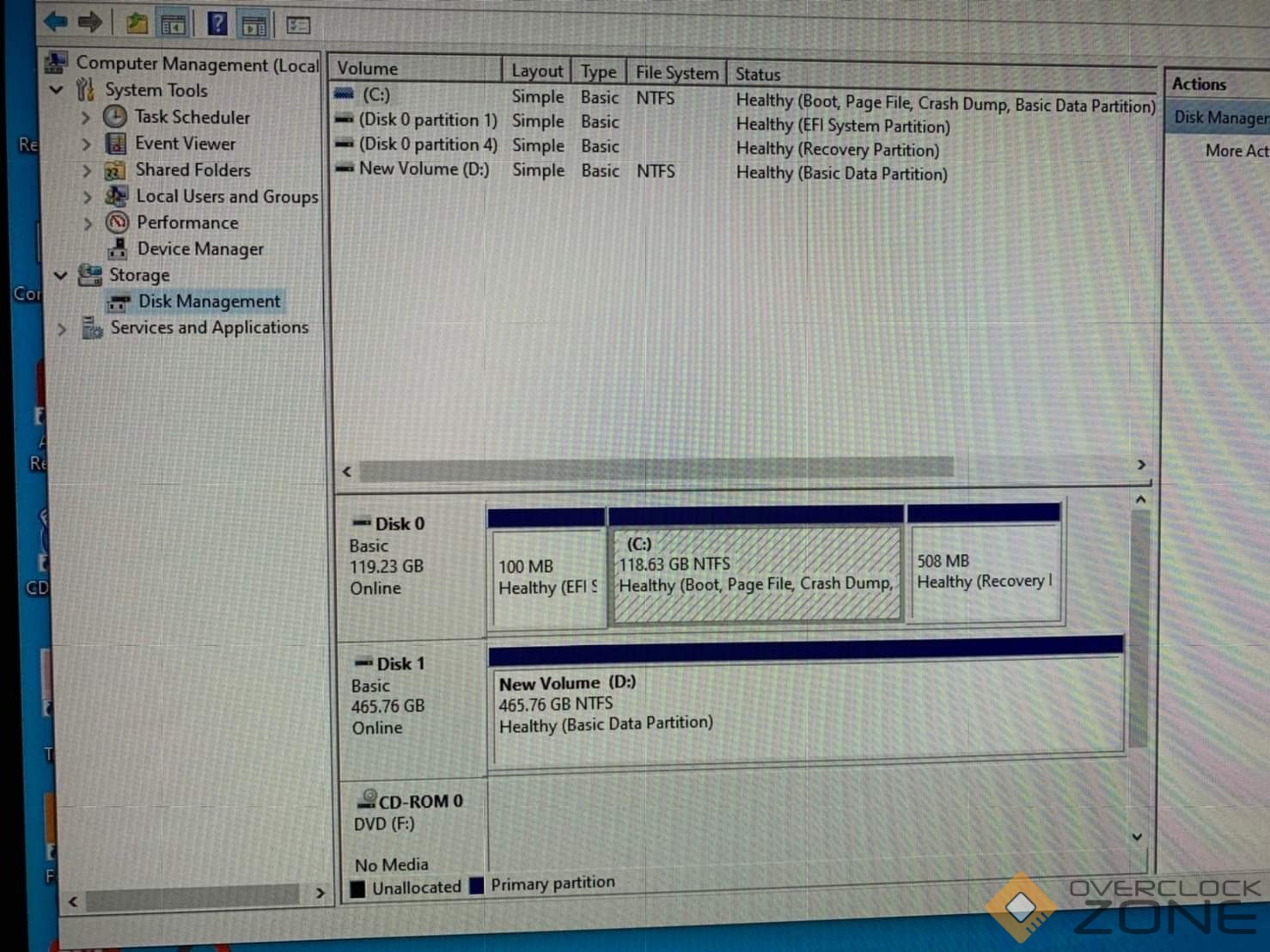
Task: Select the Storage icon in the tree
Action: (x=89, y=275)
